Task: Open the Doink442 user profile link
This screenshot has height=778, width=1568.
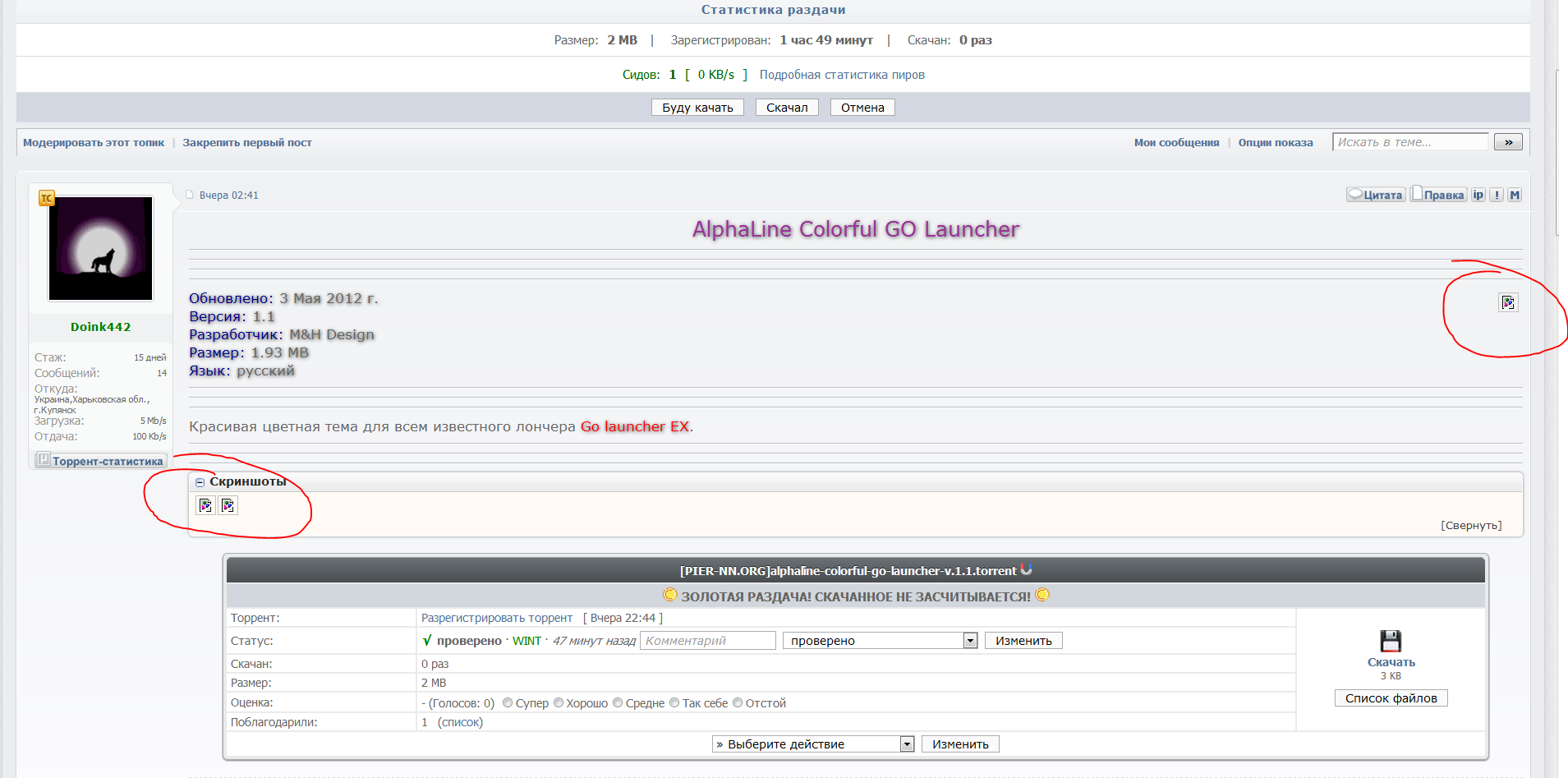Action: tap(101, 327)
